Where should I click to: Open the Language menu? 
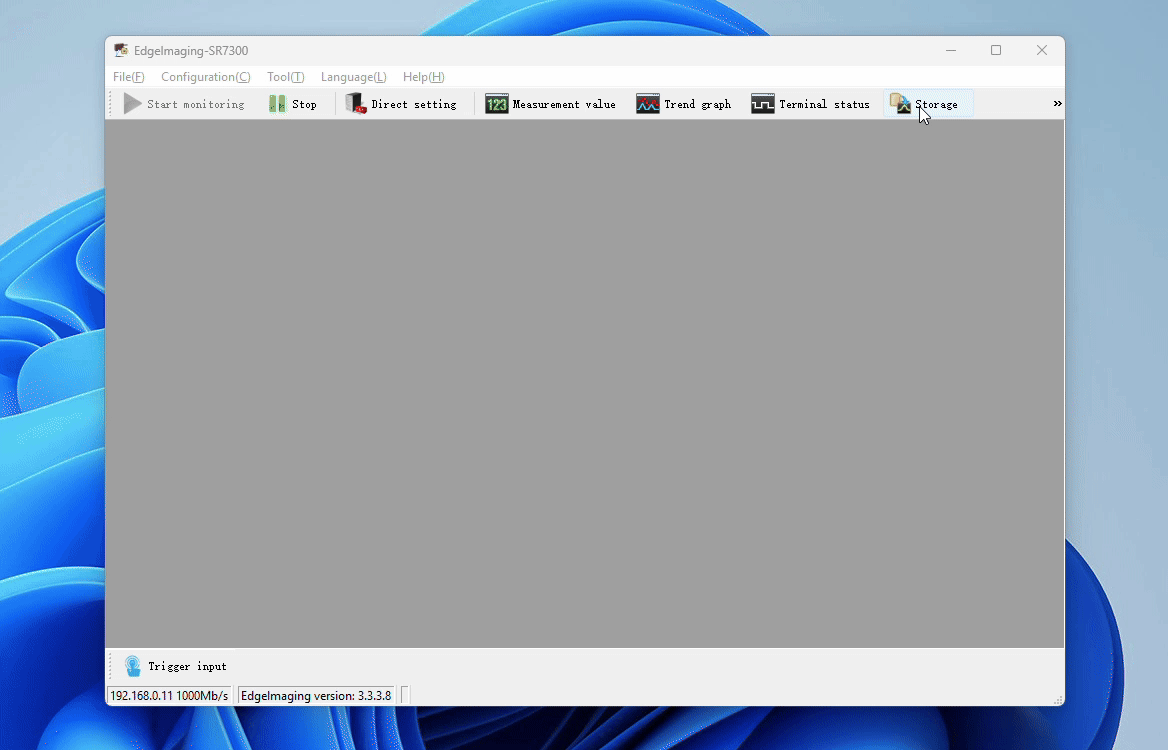[353, 77]
